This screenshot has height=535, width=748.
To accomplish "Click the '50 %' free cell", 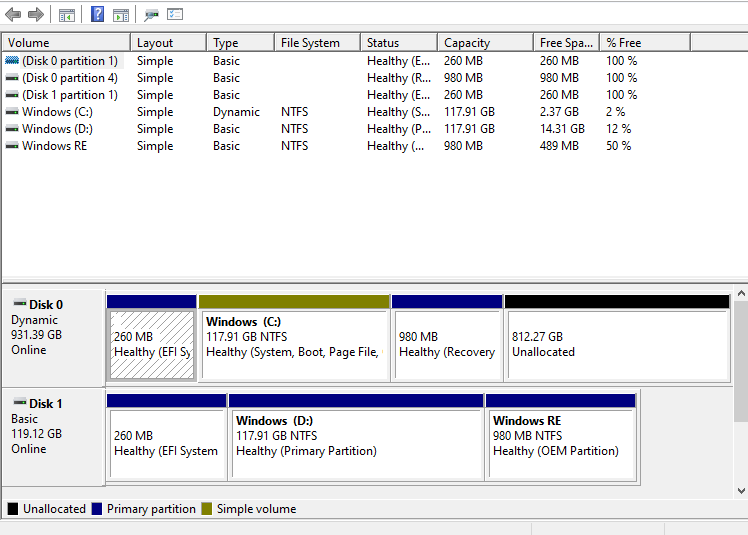I will click(618, 146).
